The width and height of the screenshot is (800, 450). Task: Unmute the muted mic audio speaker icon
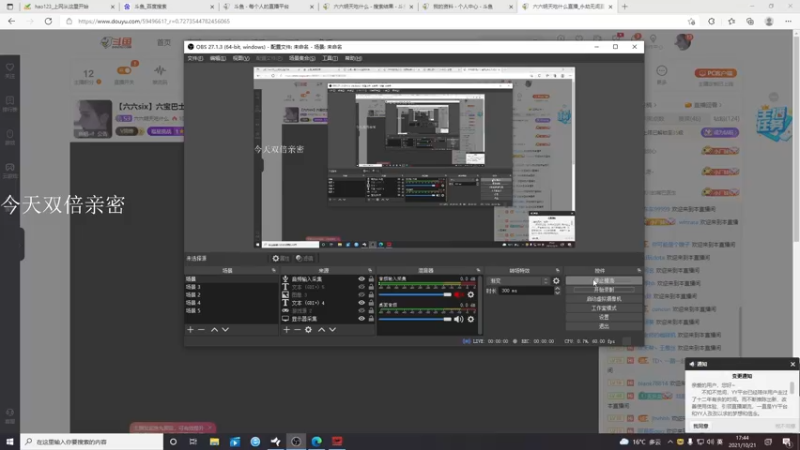[x=459, y=294]
